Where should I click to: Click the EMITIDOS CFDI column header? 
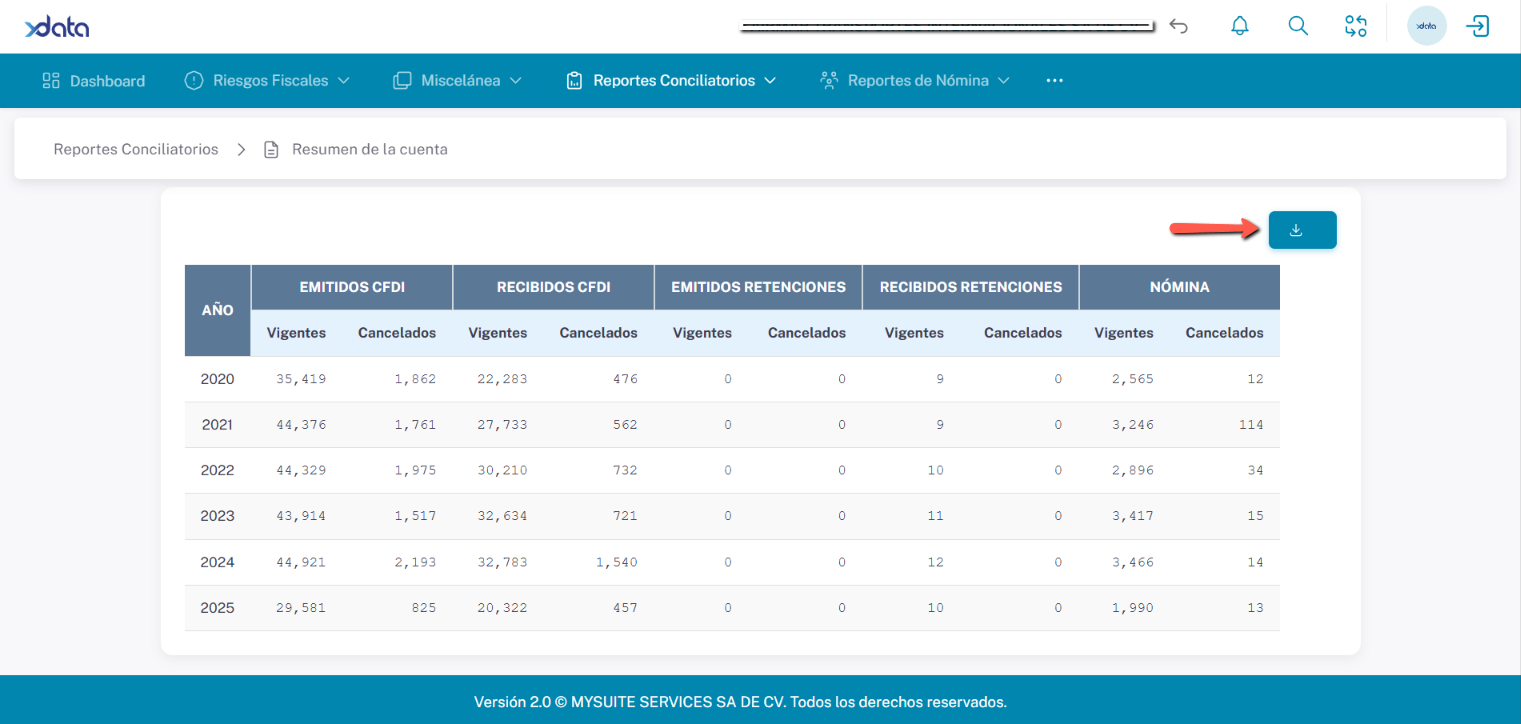pos(351,287)
